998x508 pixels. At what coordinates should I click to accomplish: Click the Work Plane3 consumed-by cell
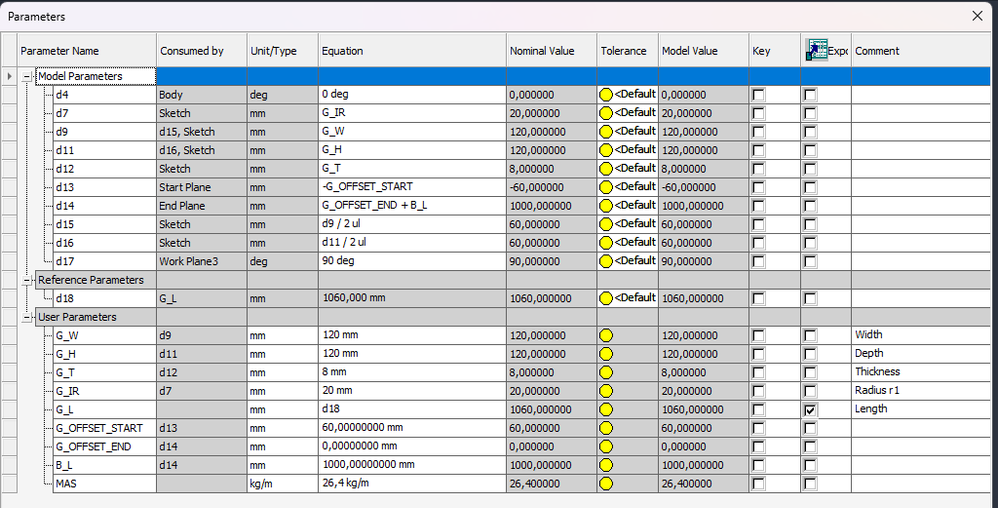point(202,261)
